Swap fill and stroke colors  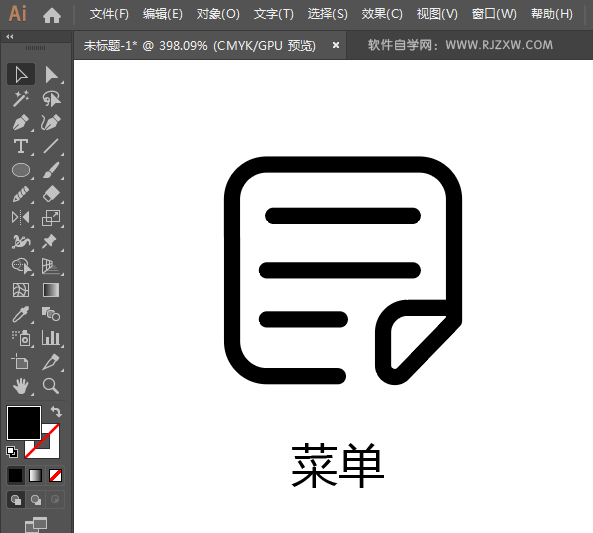coord(56,411)
